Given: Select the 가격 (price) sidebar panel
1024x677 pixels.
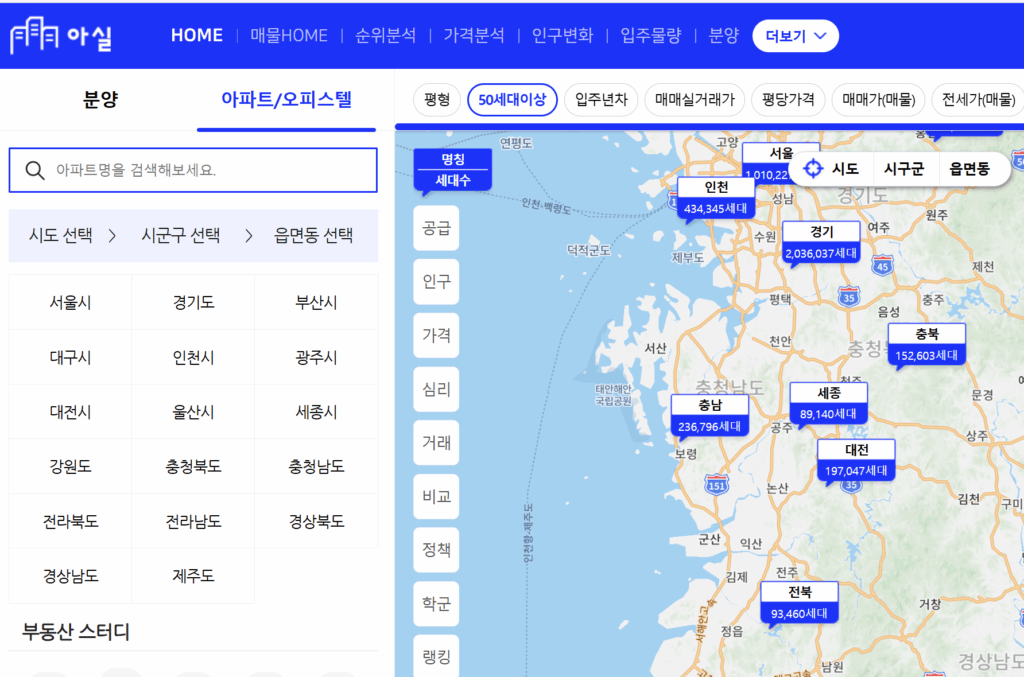Looking at the screenshot, I should click(x=436, y=335).
